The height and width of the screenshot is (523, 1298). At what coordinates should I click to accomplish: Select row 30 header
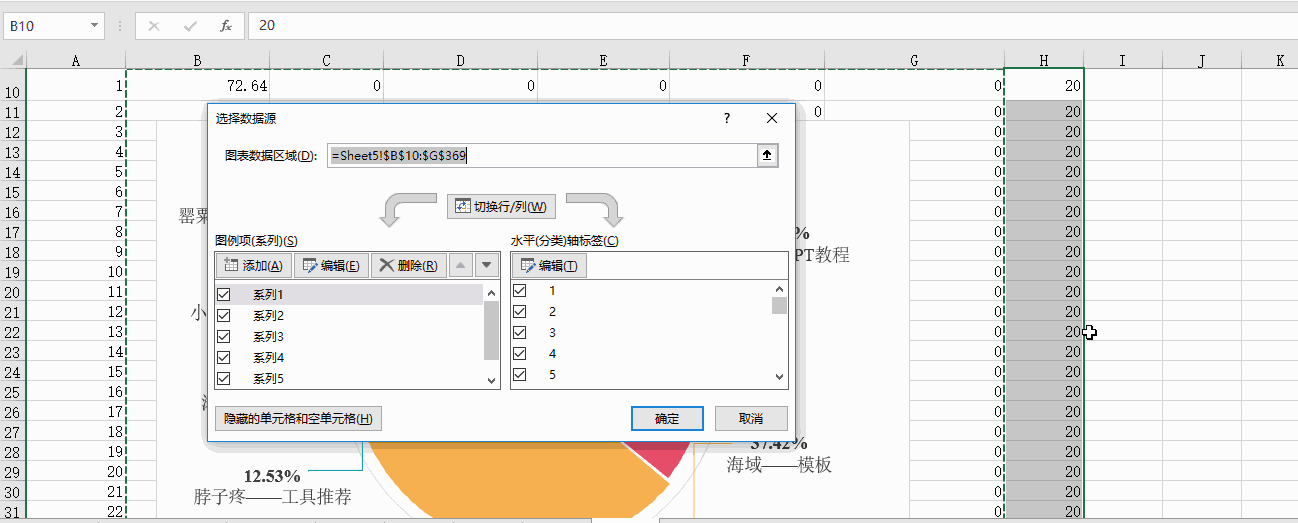click(13, 492)
